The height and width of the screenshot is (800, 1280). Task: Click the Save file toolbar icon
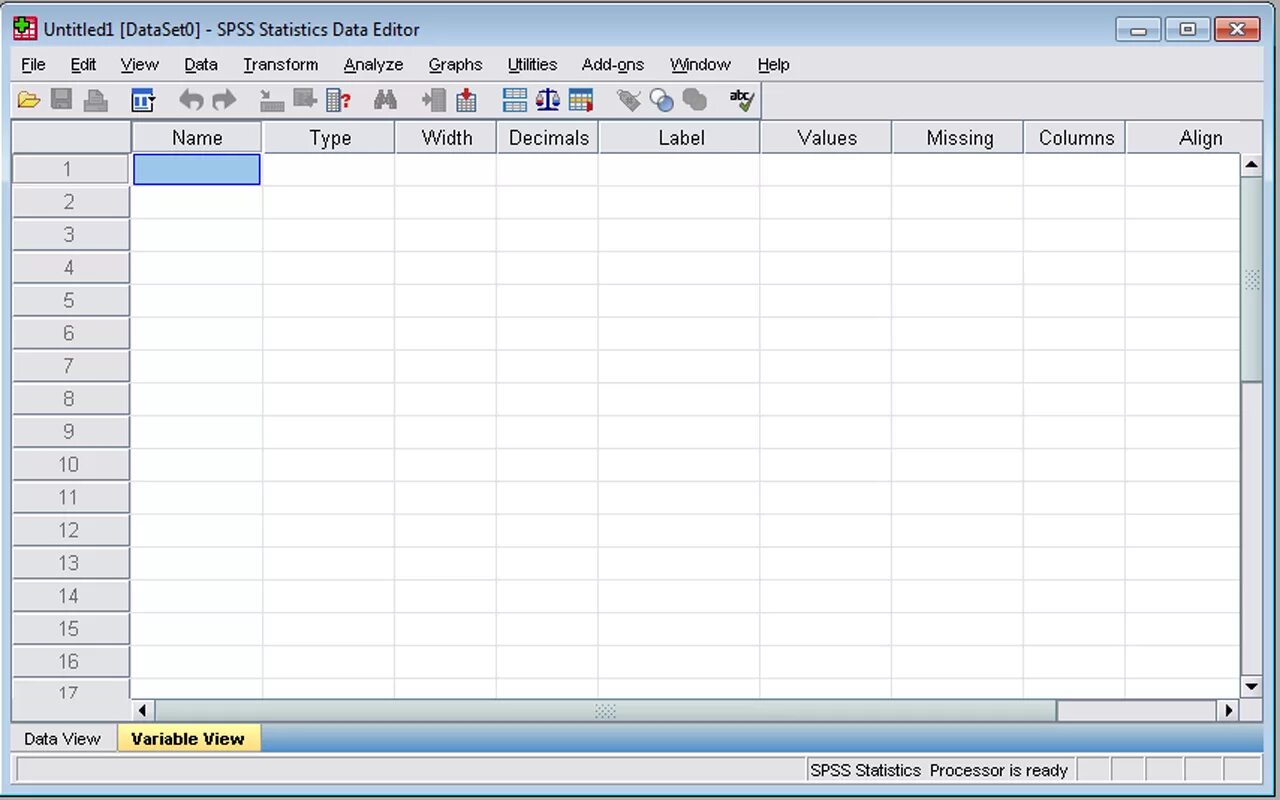(x=61, y=100)
